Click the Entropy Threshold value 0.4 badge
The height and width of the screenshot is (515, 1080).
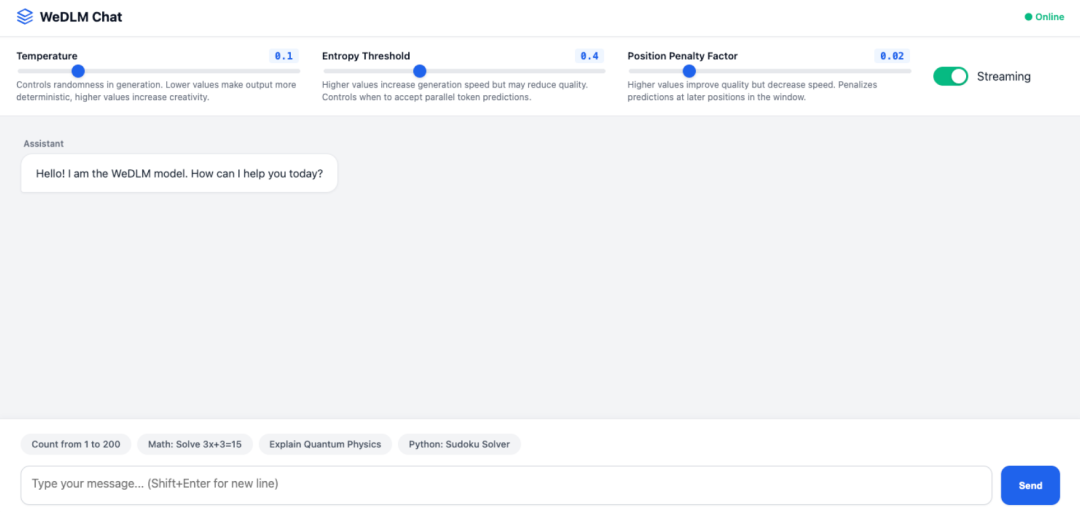click(590, 56)
